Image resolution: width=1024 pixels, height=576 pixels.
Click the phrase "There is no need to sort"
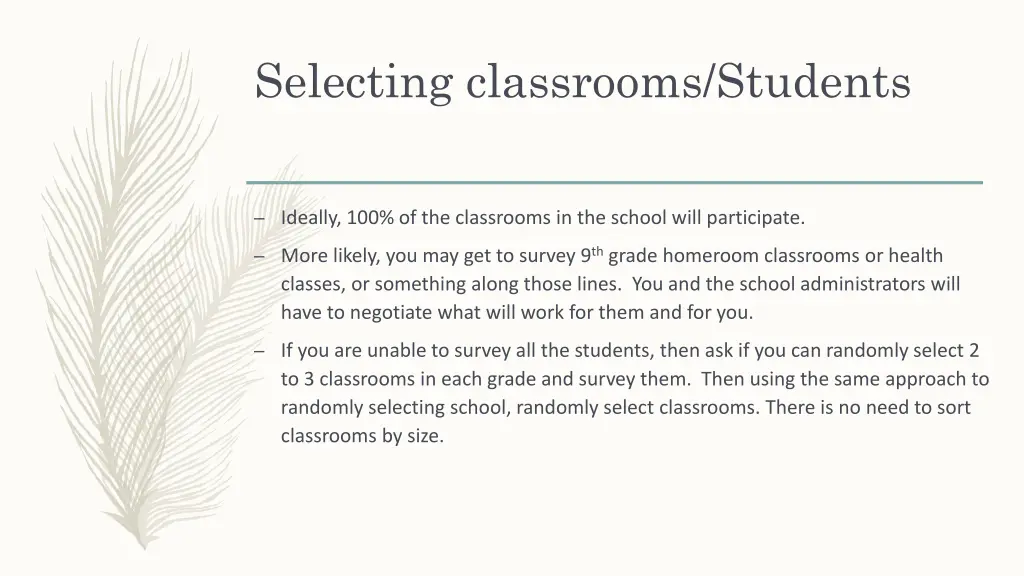tap(874, 408)
